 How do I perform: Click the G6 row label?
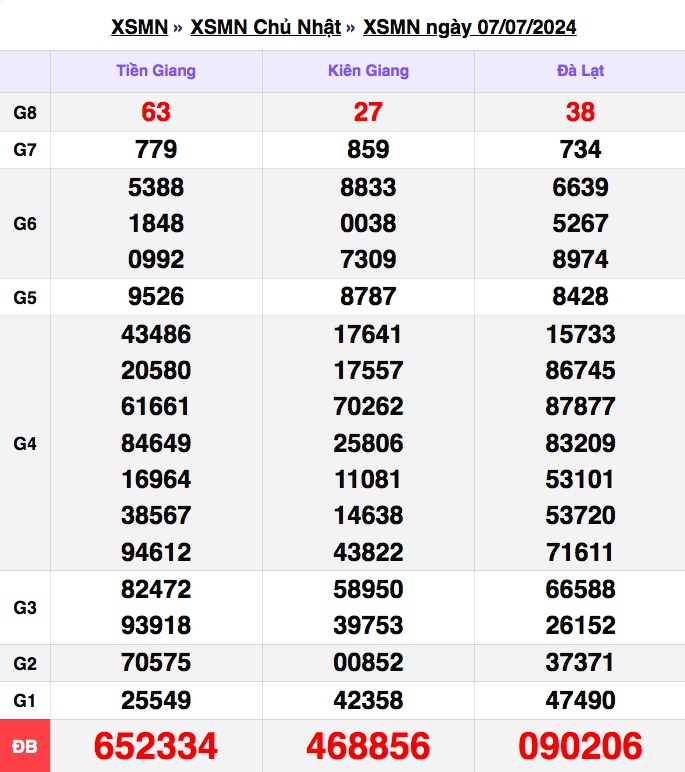(25, 224)
